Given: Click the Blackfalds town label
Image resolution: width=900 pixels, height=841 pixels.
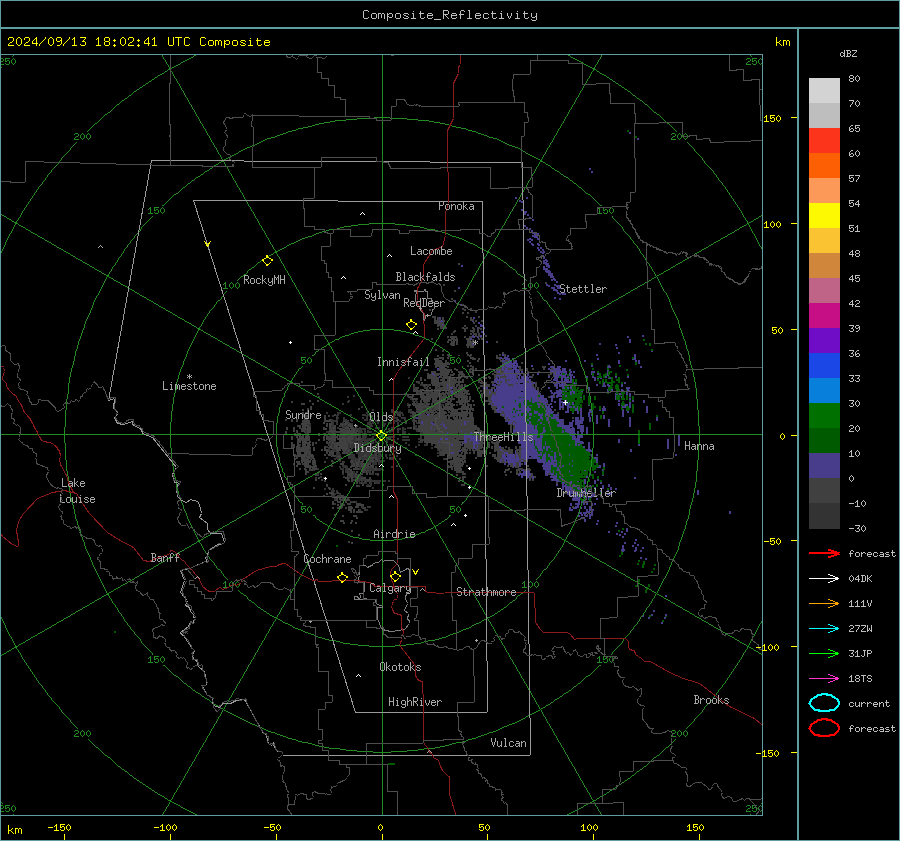Looking at the screenshot, I should pyautogui.click(x=425, y=277).
